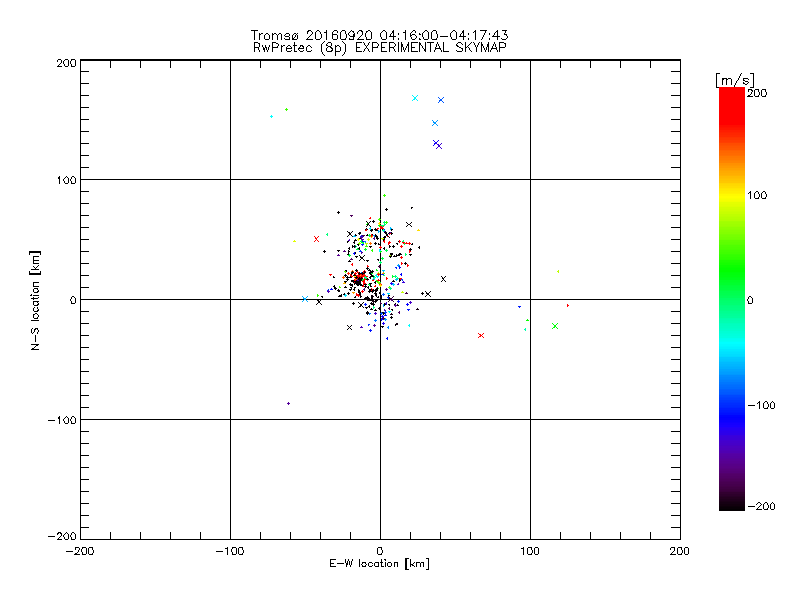Click the red X marker southeast of the cluster
The image size is (800, 600).
click(481, 335)
